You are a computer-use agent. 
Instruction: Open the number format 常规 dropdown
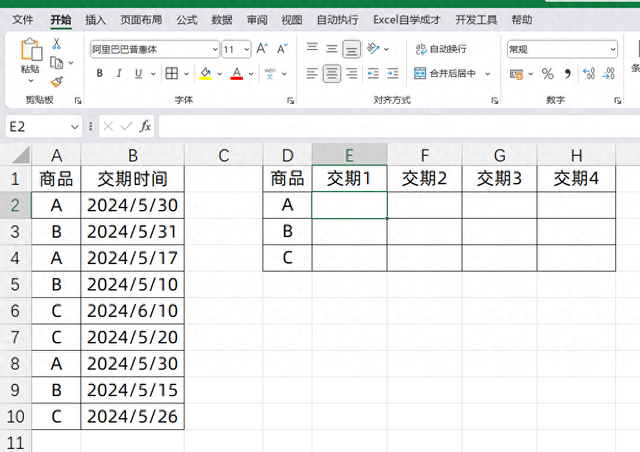(x=612, y=49)
